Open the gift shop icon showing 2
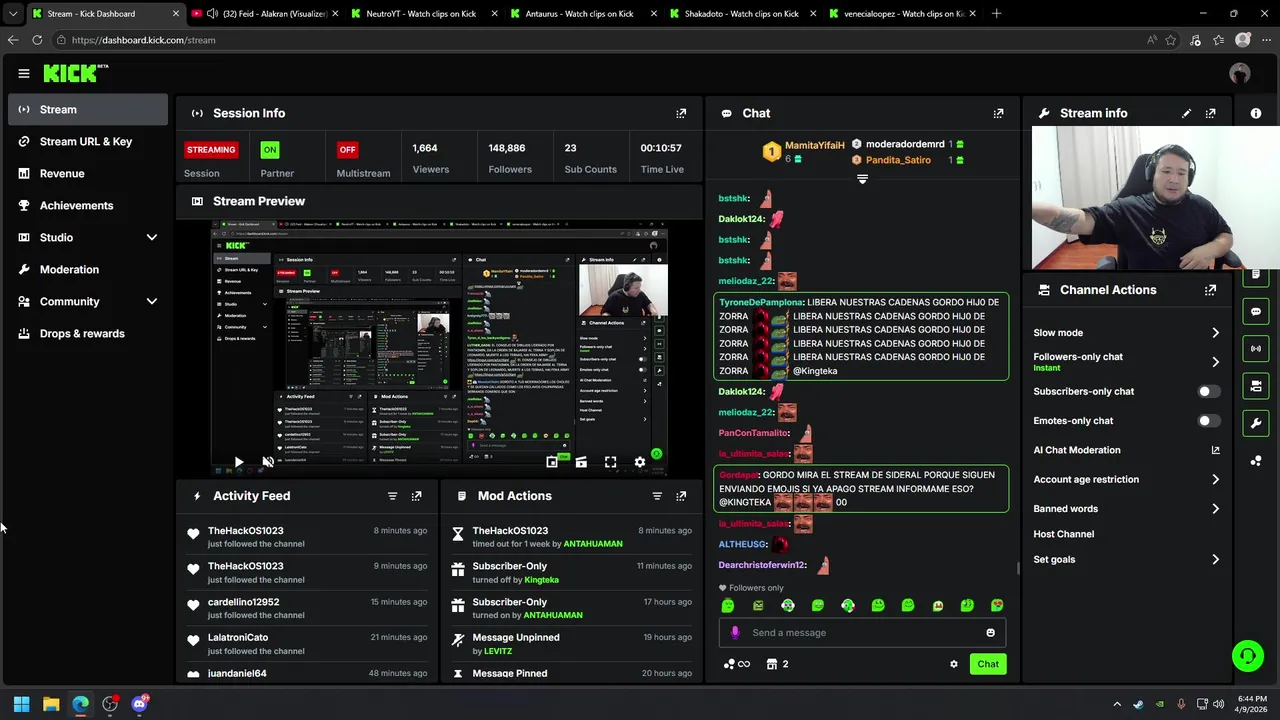The image size is (1280, 720). [x=777, y=664]
